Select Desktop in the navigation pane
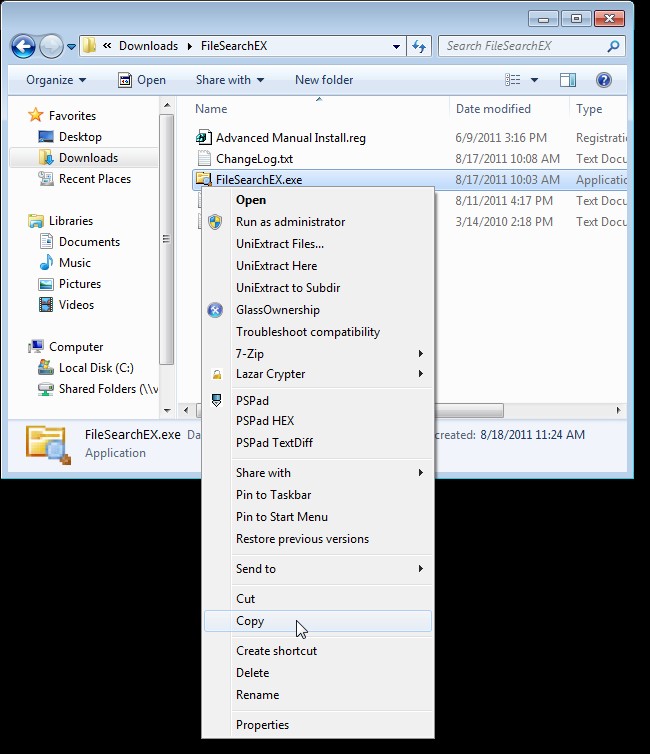Screen dimensions: 650x754 (70, 137)
